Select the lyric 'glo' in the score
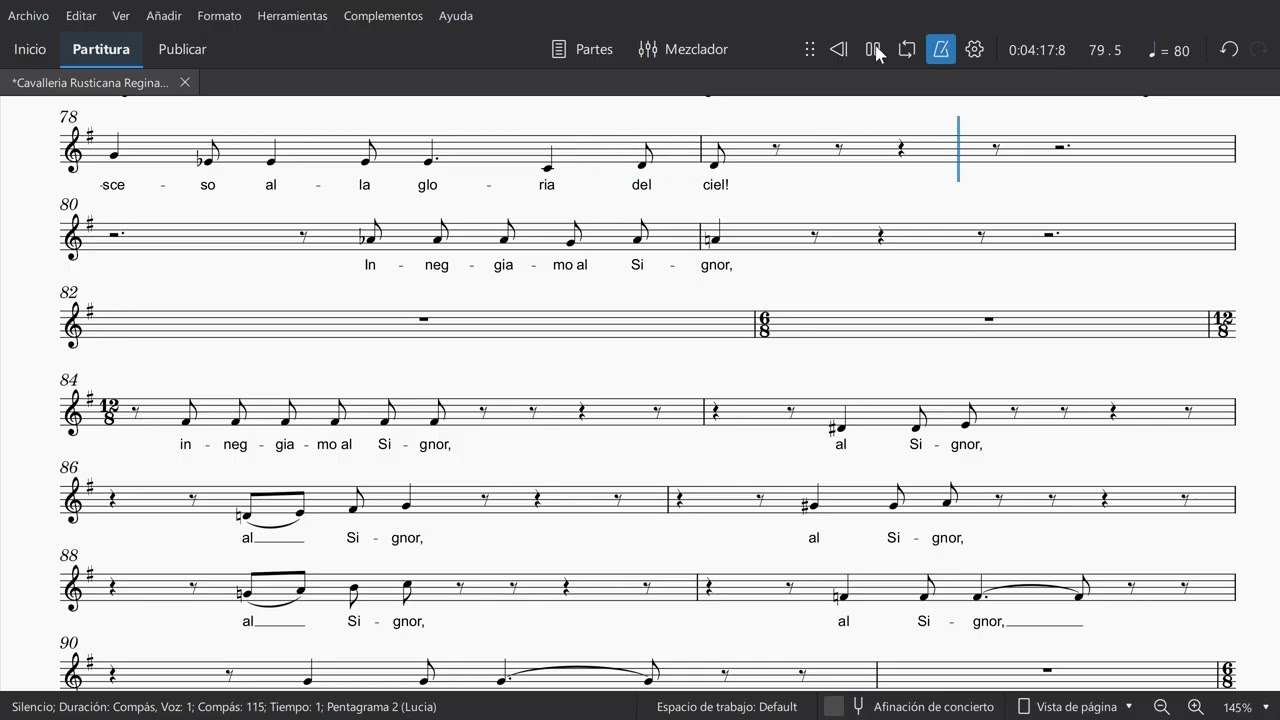This screenshot has width=1280, height=720. click(429, 185)
